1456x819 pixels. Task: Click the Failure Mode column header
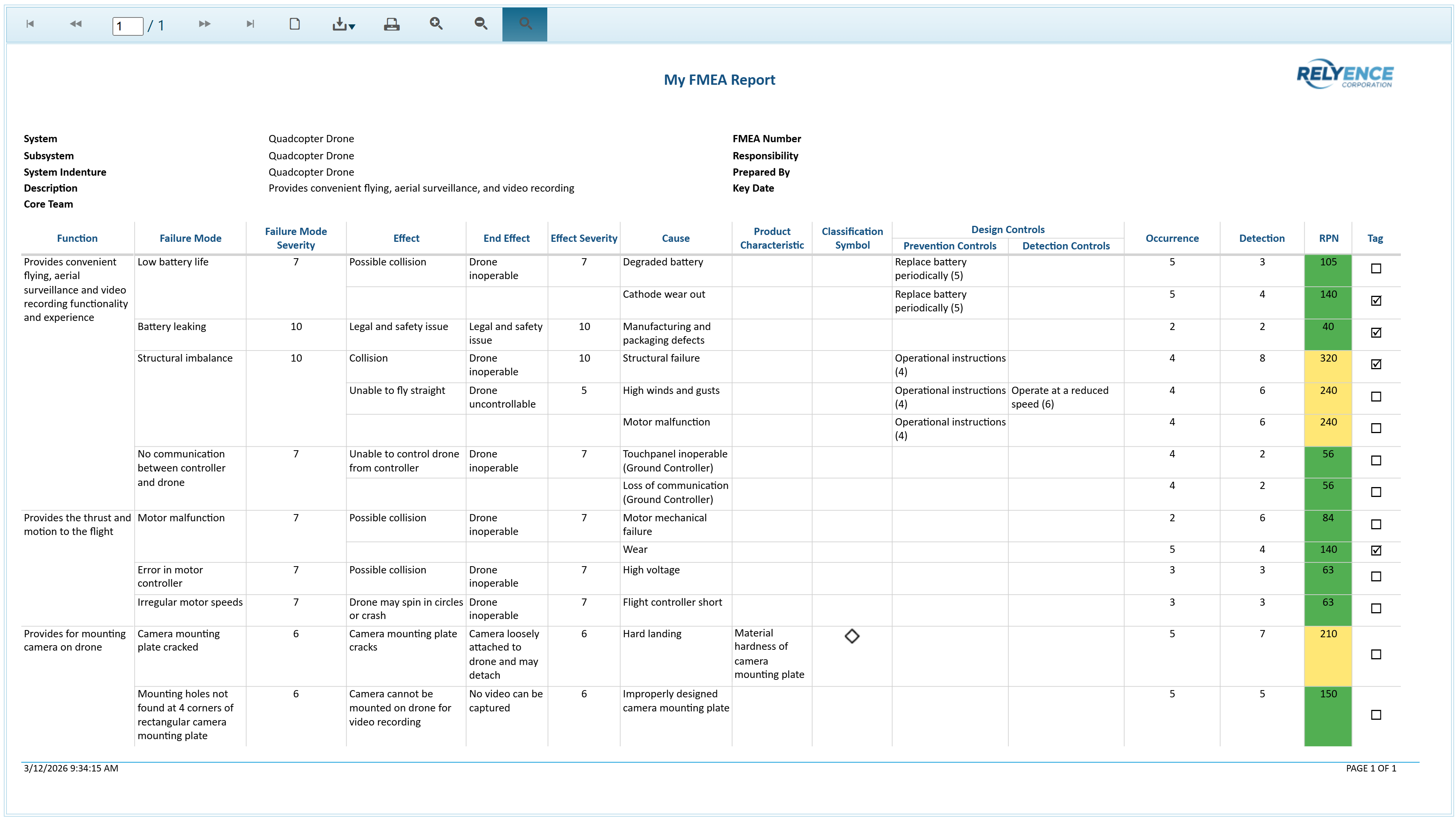(x=190, y=238)
